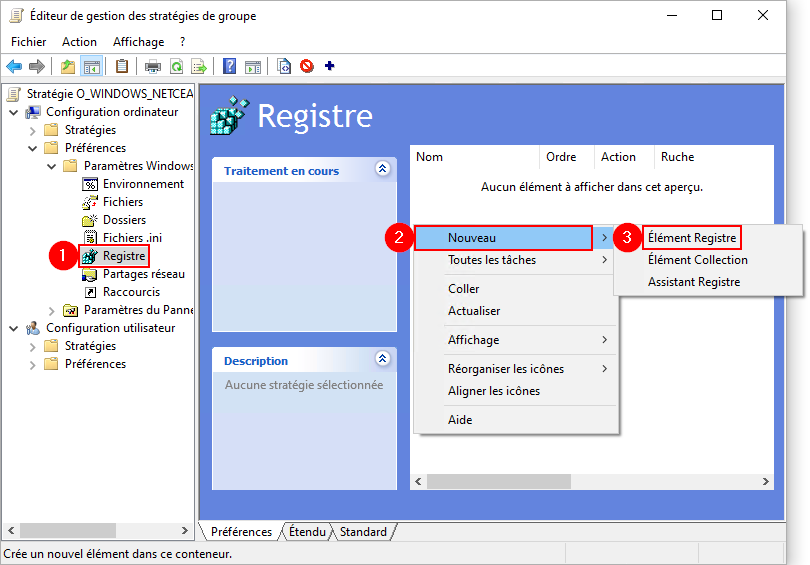
Task: Open Affichage submenu in context menu
Action: click(x=516, y=340)
